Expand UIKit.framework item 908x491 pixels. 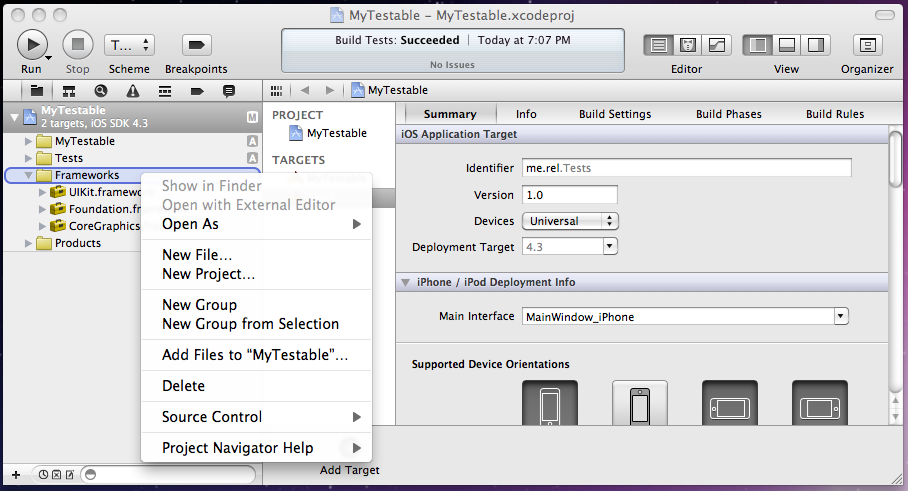coord(42,192)
